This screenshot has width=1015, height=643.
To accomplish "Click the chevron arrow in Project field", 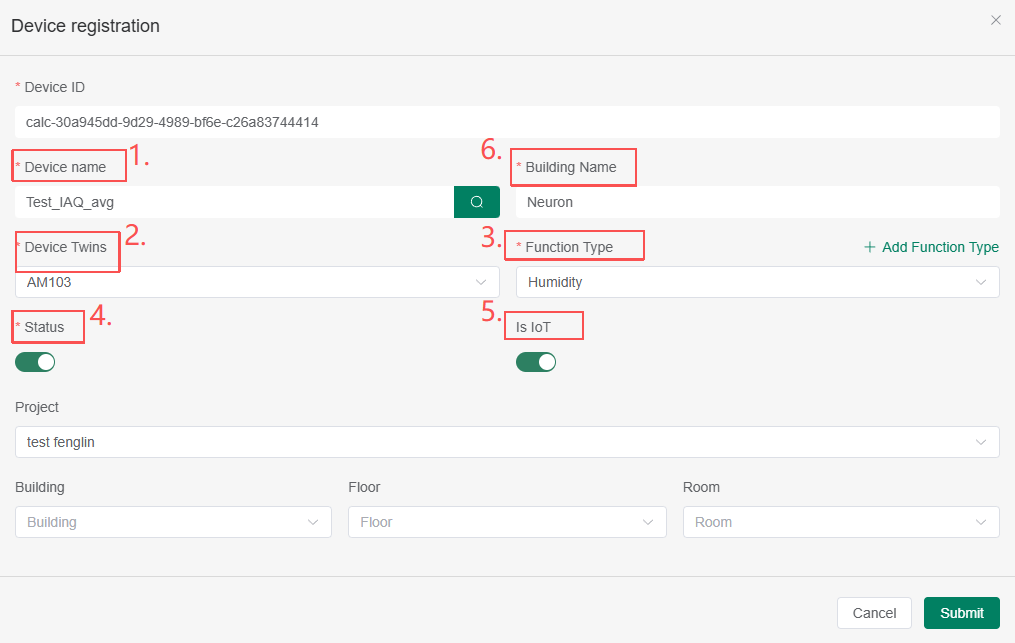I will coord(980,442).
